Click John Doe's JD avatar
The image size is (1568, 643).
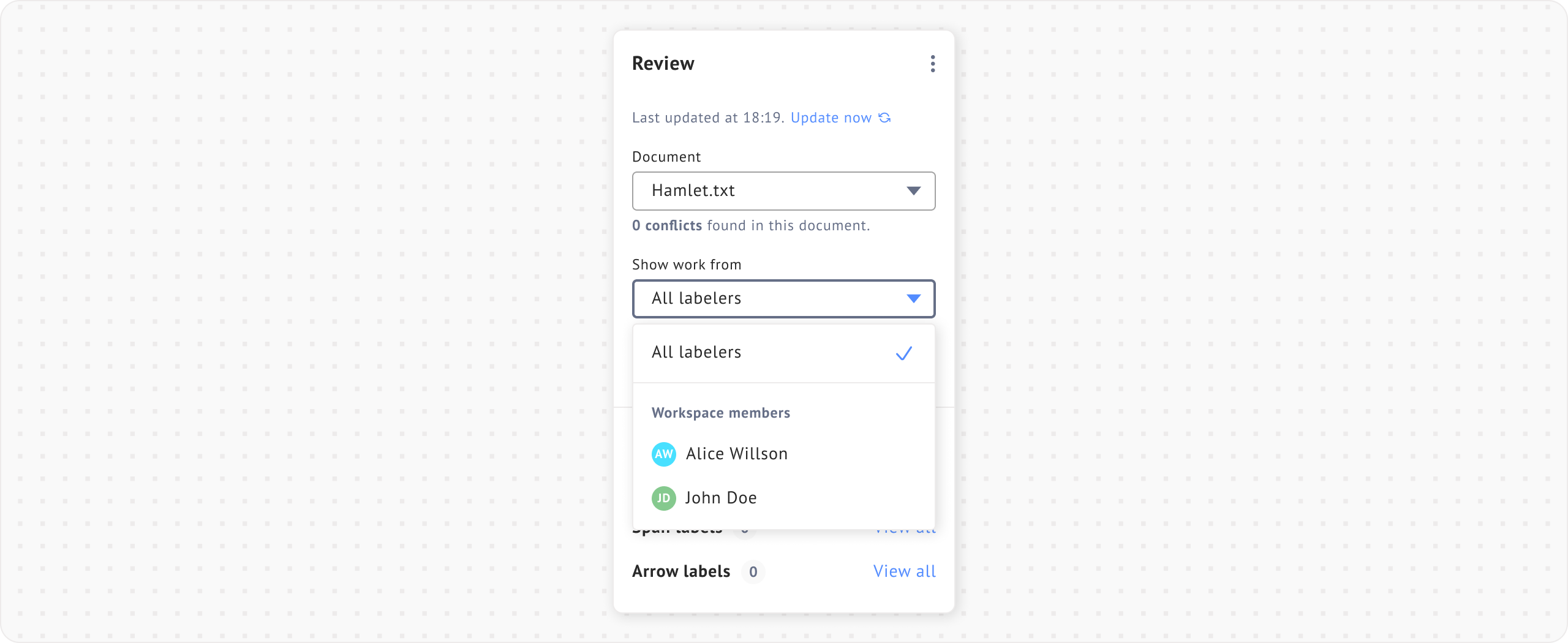pos(663,498)
